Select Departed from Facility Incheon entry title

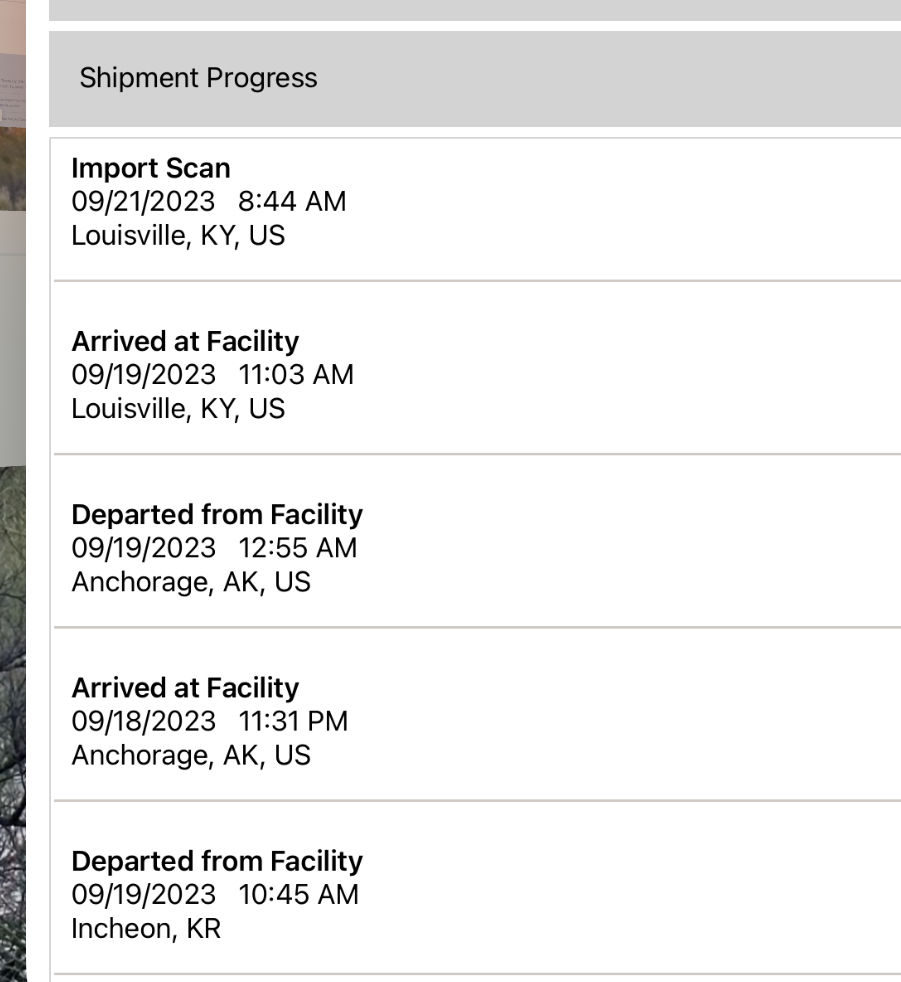tap(217, 861)
